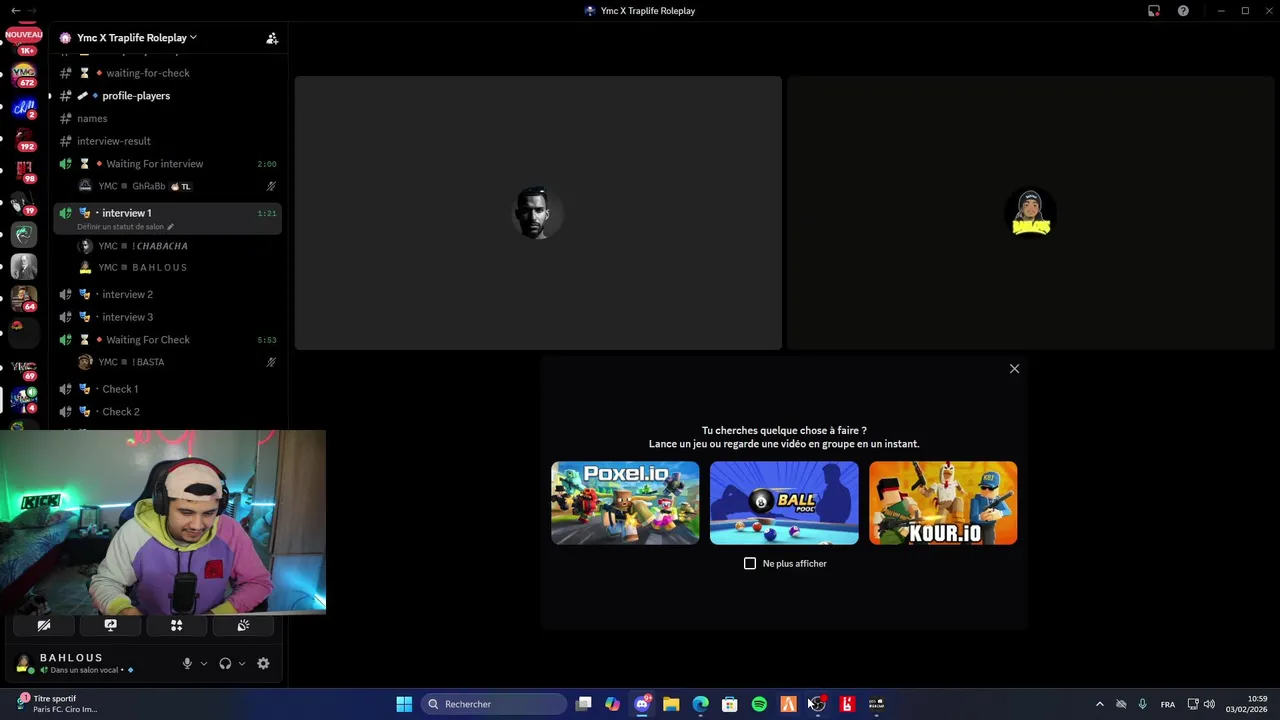Viewport: 1280px width, 720px height.
Task: Start screen sharing in voice panel
Action: pyautogui.click(x=110, y=625)
